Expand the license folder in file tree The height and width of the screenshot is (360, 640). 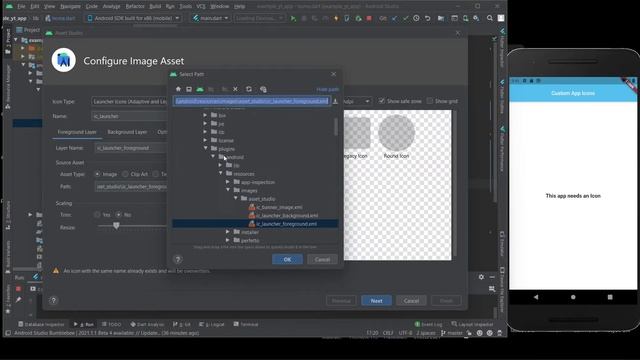click(x=205, y=140)
